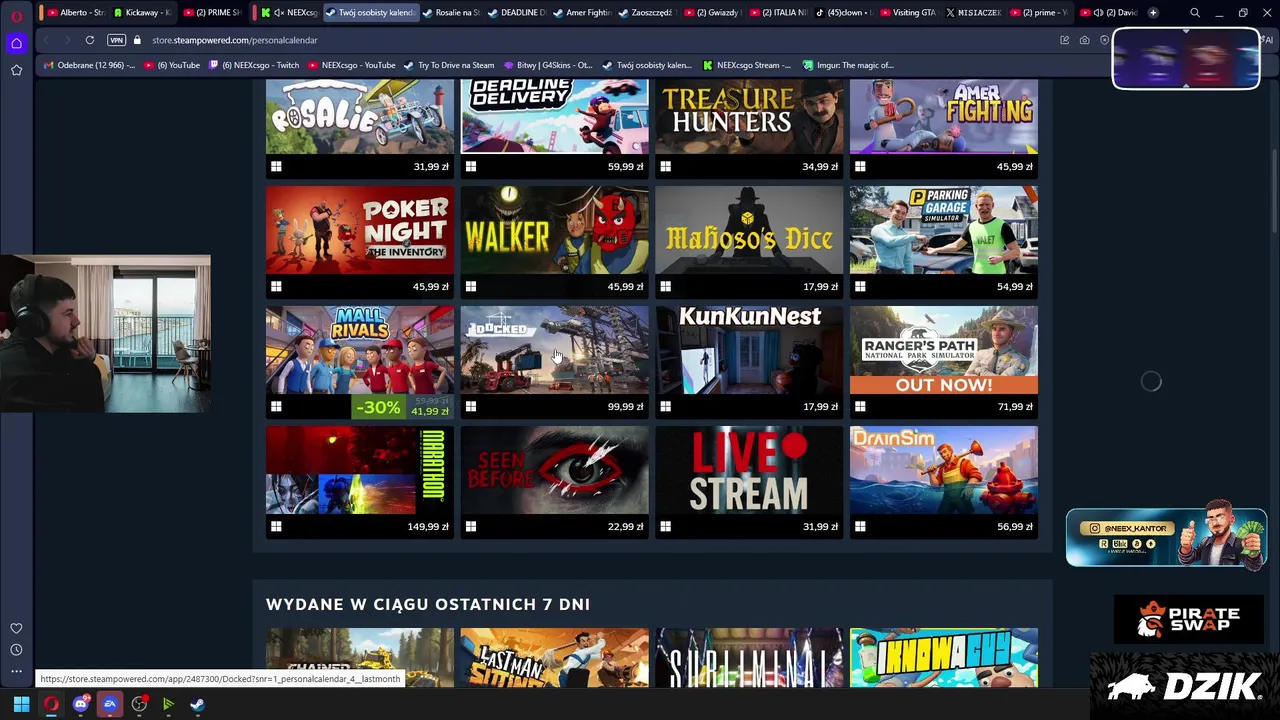Open the Last Man Sitting capsule below
Image resolution: width=1280 pixels, height=720 pixels.
pyautogui.click(x=554, y=658)
